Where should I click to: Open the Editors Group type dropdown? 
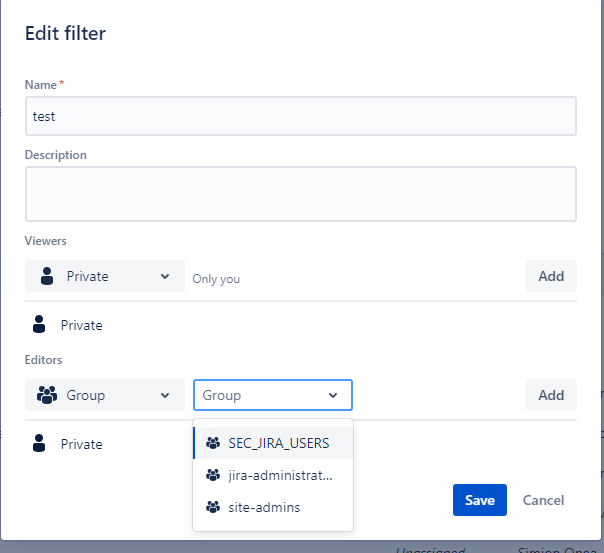click(105, 395)
